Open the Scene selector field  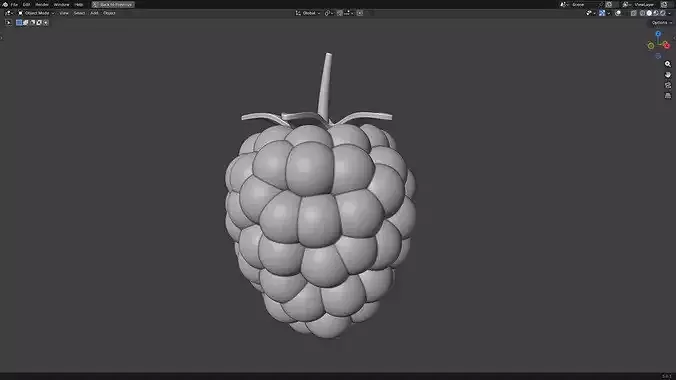pyautogui.click(x=583, y=5)
